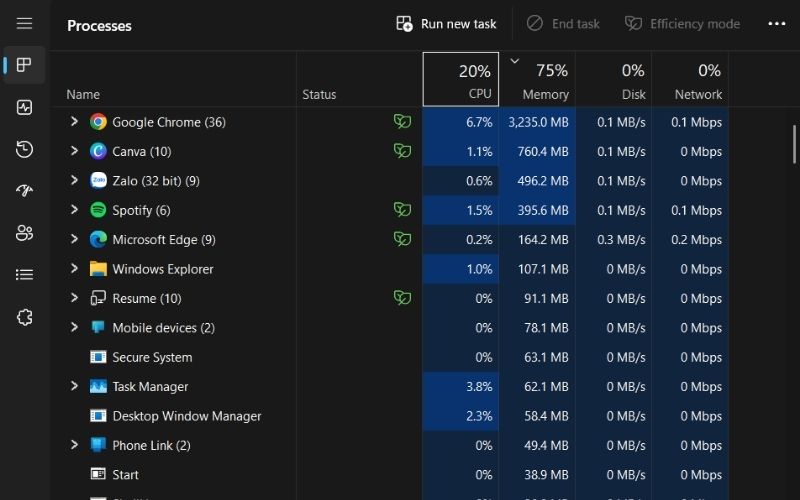The image size is (800, 500).
Task: Click Canva's 760.4 MB memory value
Action: pos(543,152)
